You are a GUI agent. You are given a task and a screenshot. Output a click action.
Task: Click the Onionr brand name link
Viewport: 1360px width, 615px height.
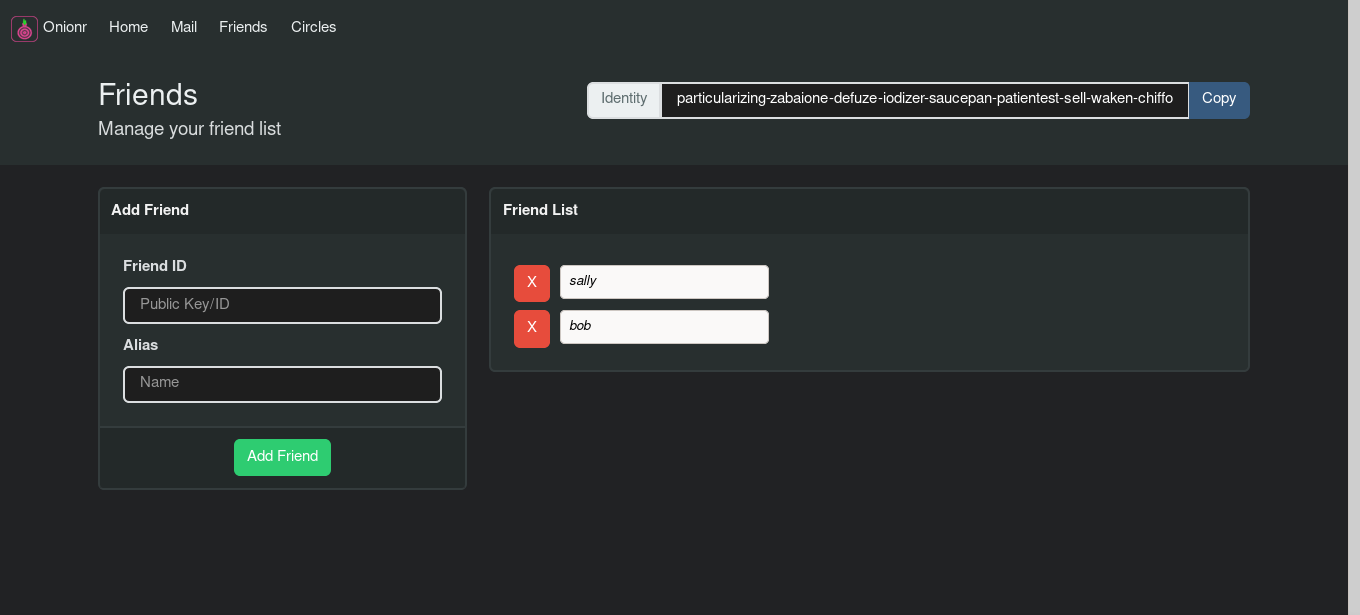click(65, 27)
